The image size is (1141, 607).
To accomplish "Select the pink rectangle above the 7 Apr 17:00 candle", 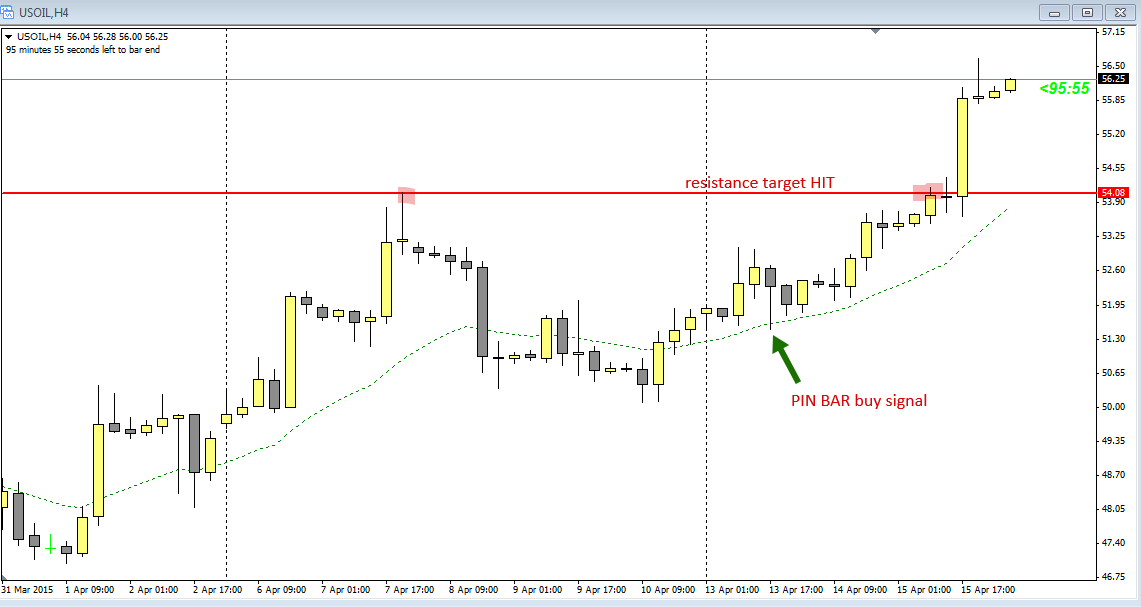I will 407,195.
